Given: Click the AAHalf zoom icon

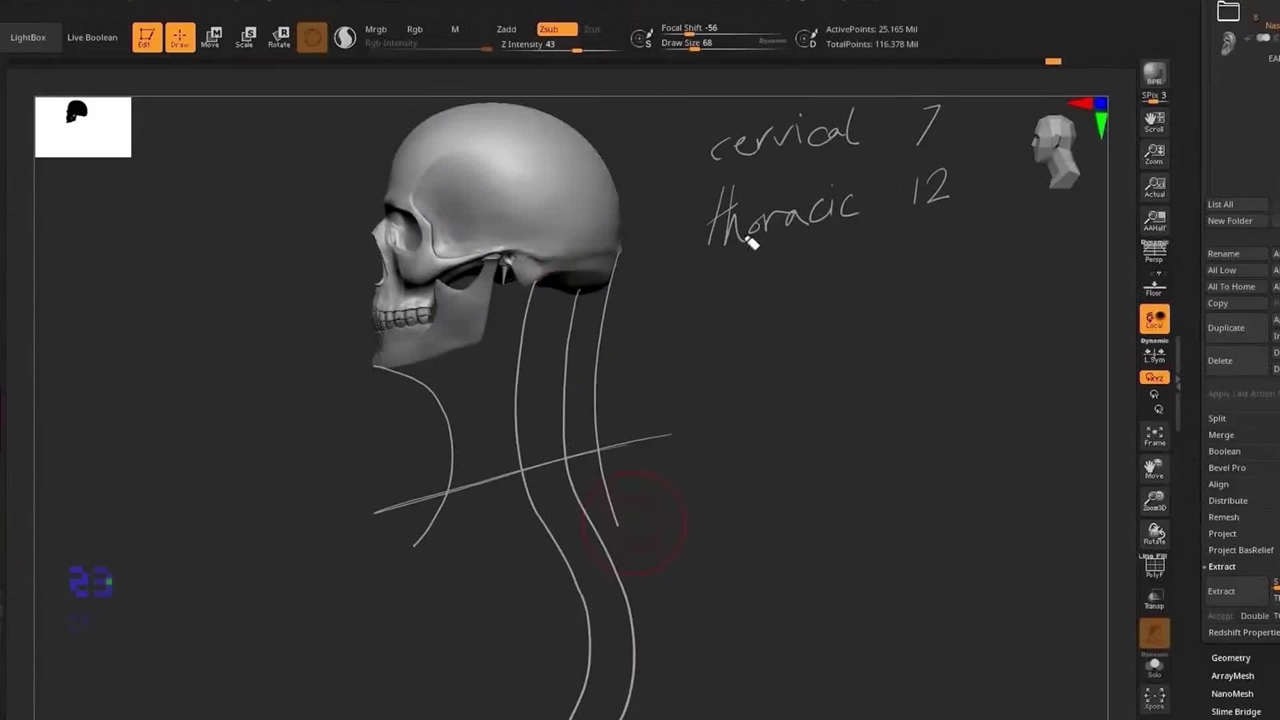Looking at the screenshot, I should [x=1154, y=220].
